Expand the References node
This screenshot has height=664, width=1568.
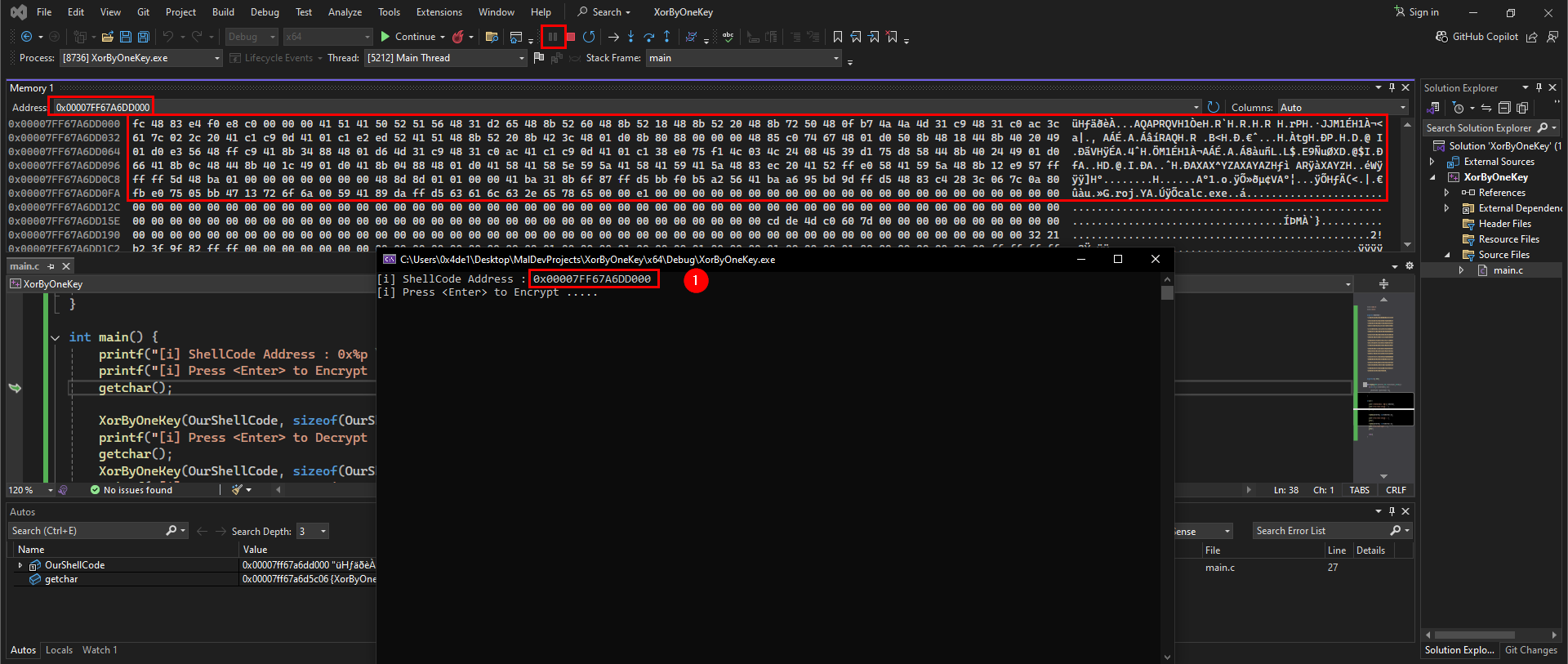click(1446, 193)
